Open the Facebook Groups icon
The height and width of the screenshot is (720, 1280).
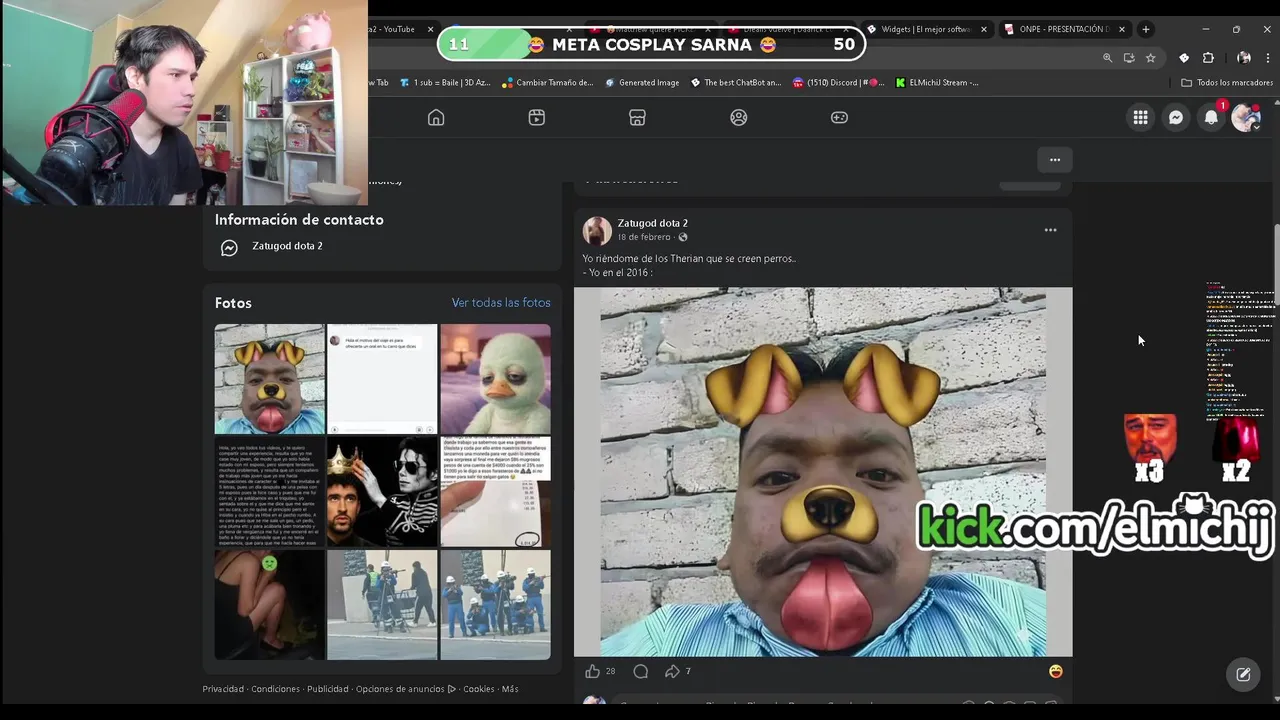coord(738,117)
